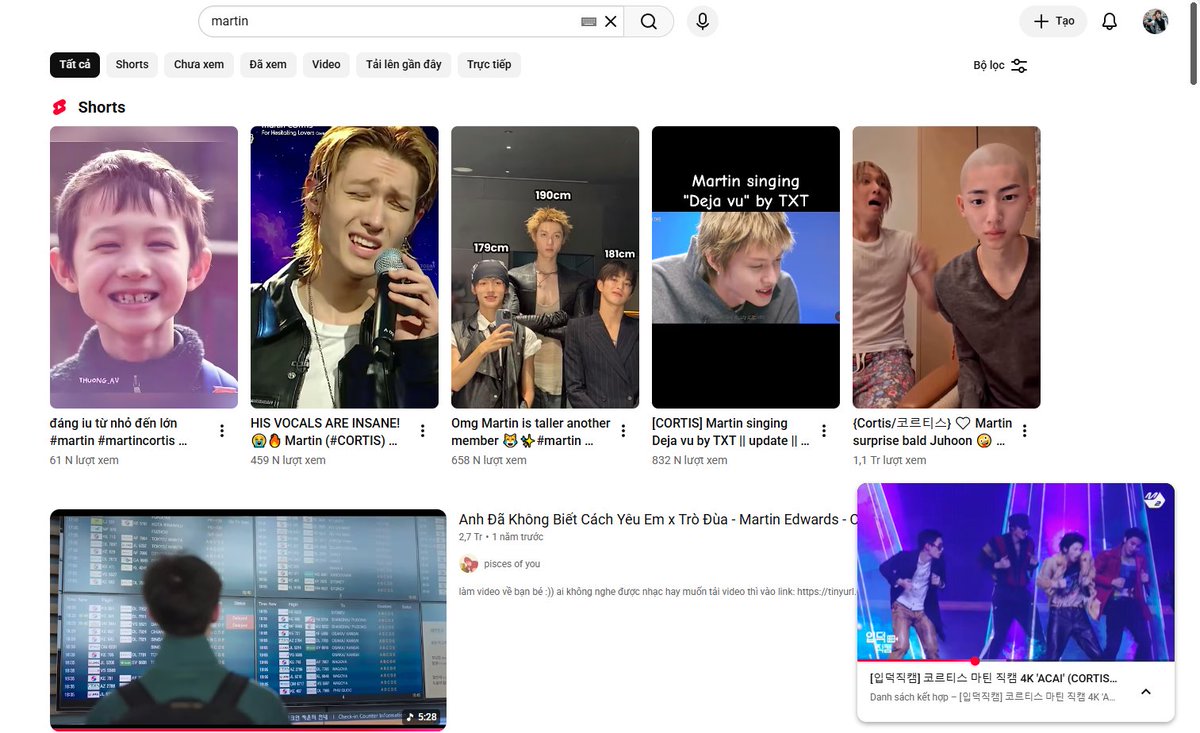Open options for 'đáng iu từ nhỏ' Short
1200x733 pixels.
tap(222, 431)
